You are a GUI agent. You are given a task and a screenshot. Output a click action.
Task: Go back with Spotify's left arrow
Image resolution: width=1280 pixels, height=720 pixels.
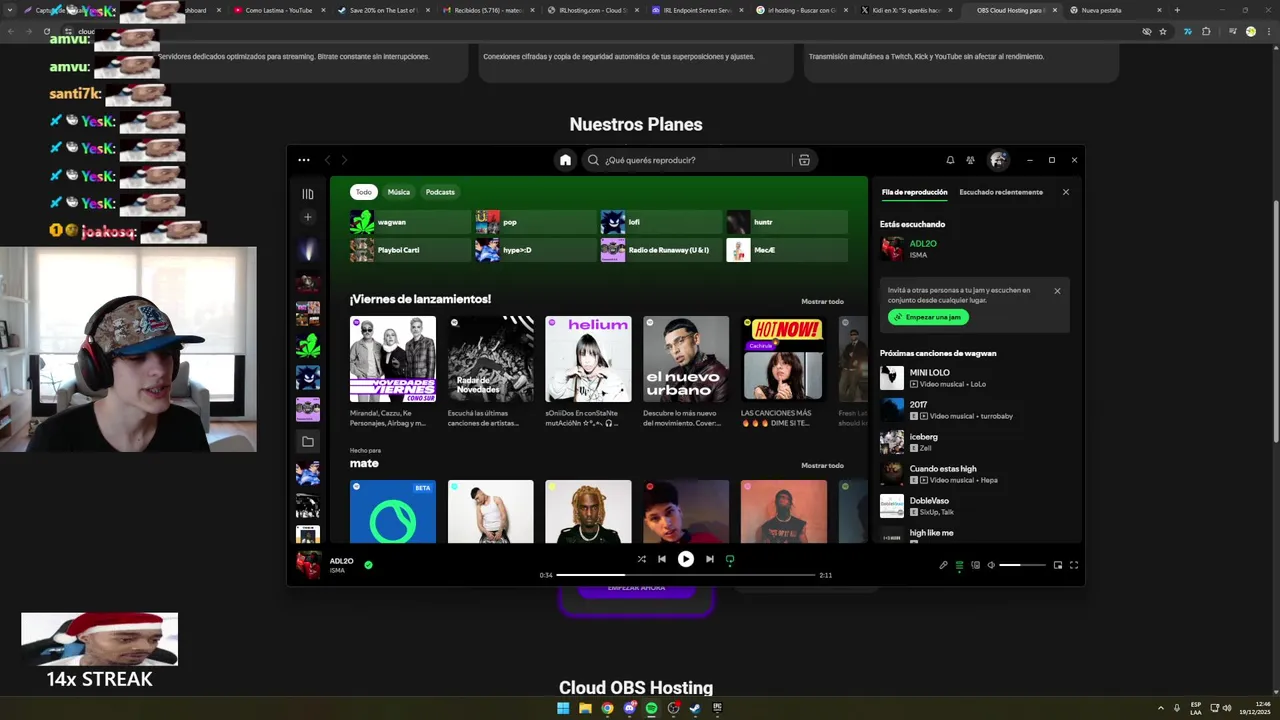[327, 160]
